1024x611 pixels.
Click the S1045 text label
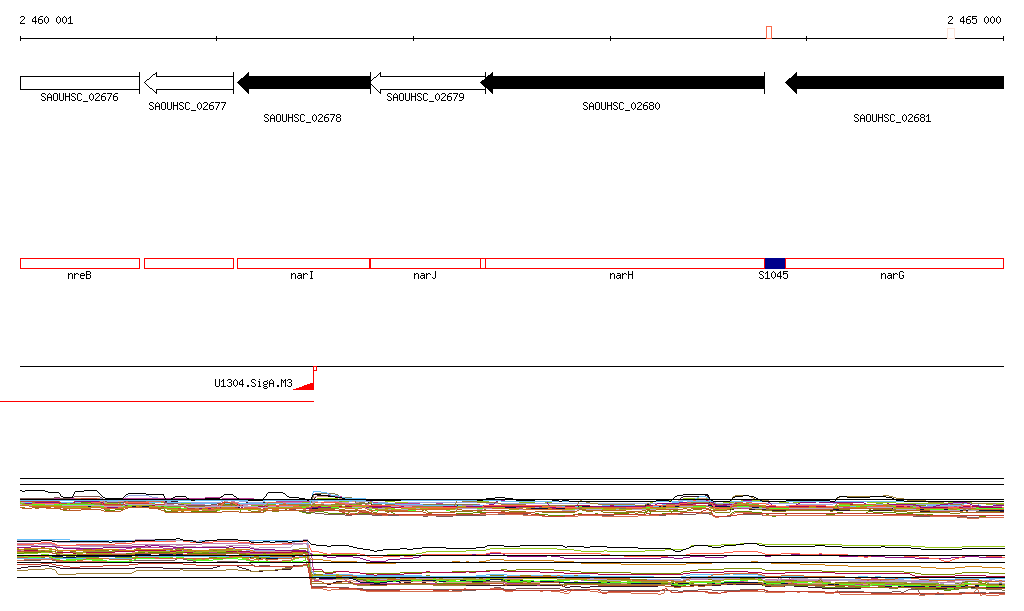pyautogui.click(x=773, y=275)
